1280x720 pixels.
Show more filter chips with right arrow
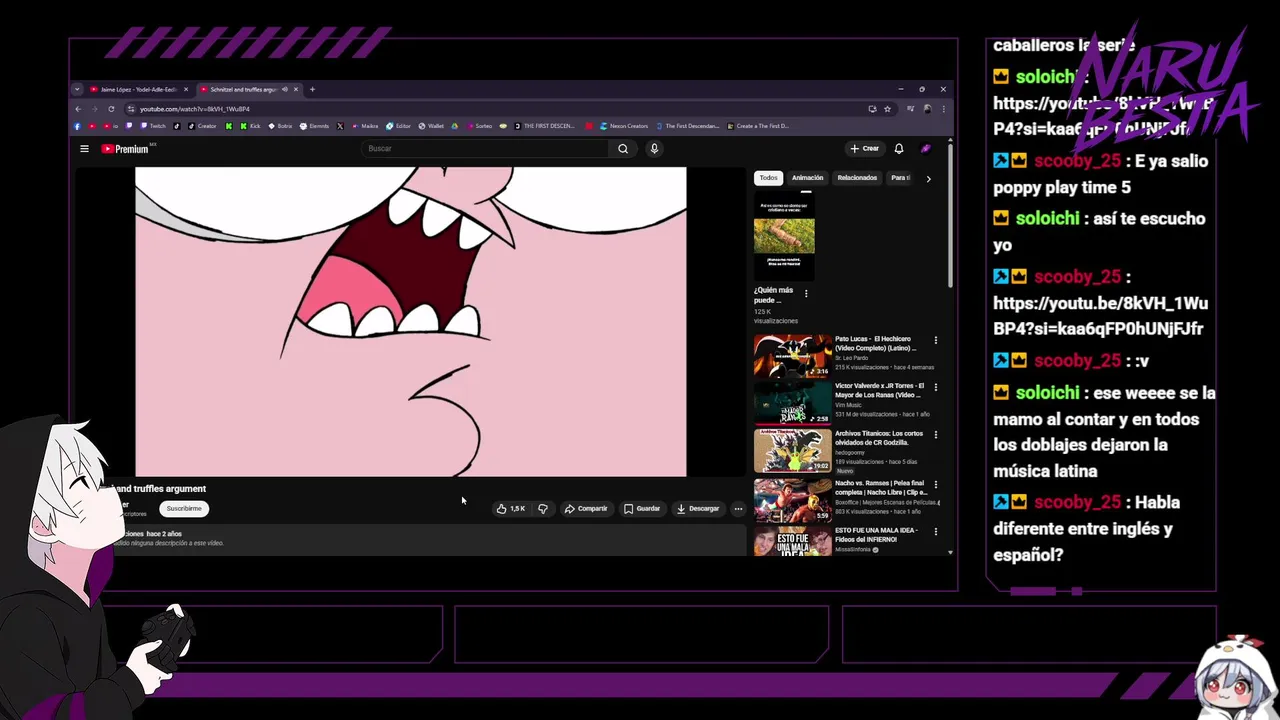point(928,178)
